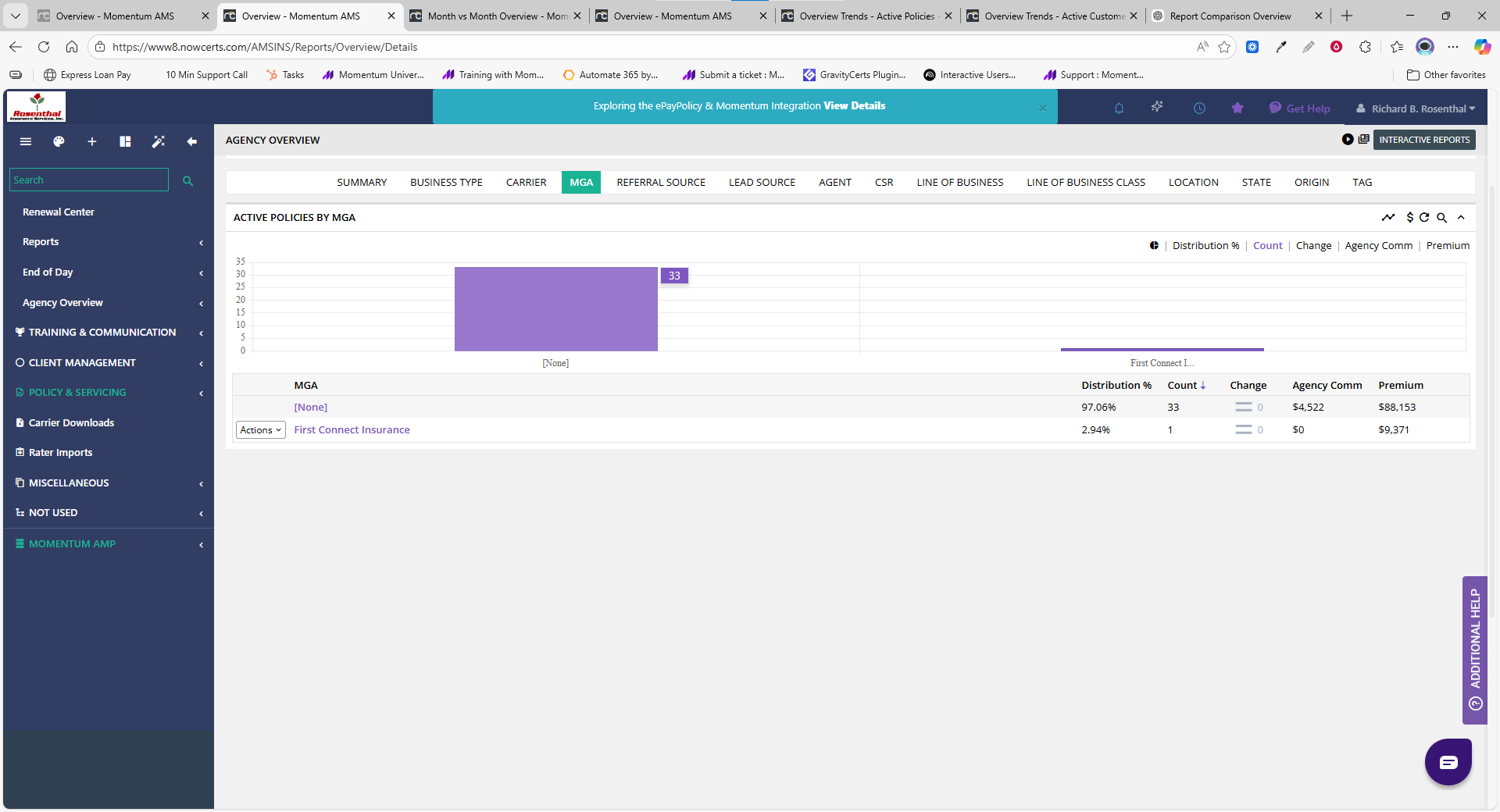
Task: Open the sidebar hamburger menu
Action: [26, 141]
